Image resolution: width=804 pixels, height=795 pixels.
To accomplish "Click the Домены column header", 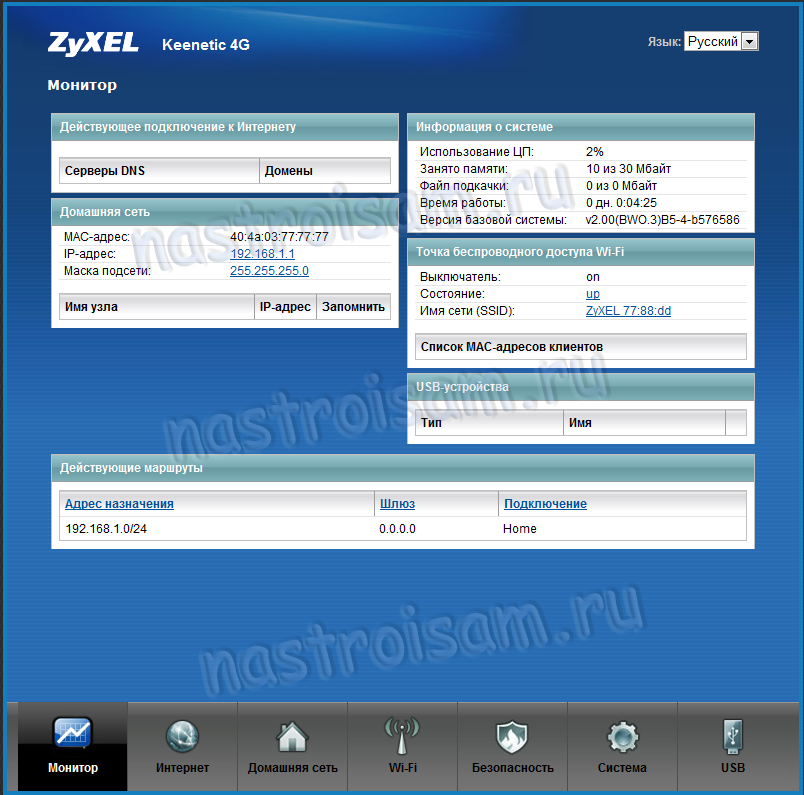I will [x=288, y=171].
